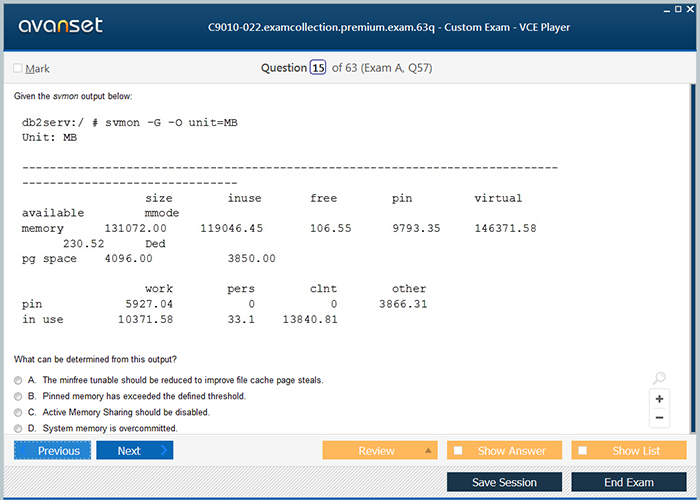Advance with the Next button
This screenshot has width=700, height=500.
pyautogui.click(x=134, y=451)
